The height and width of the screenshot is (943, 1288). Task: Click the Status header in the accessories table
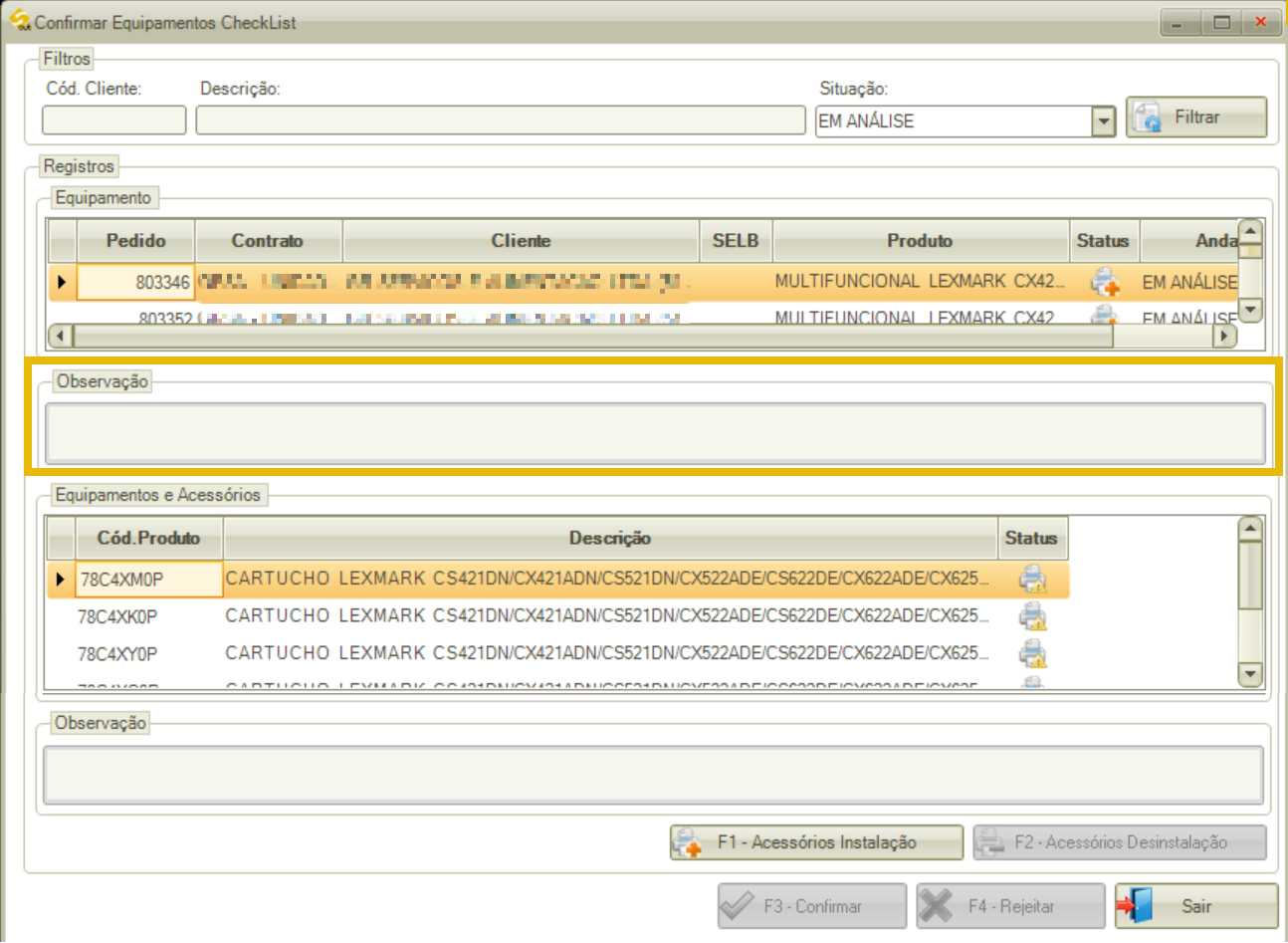point(1031,538)
